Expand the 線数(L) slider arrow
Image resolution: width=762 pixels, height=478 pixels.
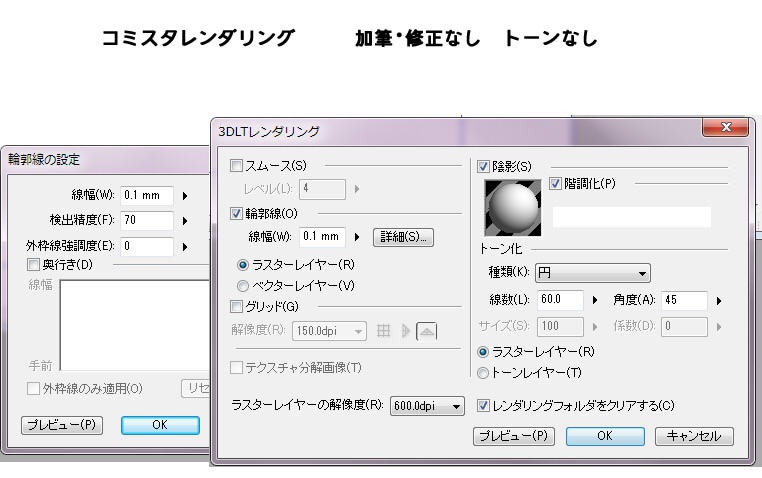tap(595, 300)
